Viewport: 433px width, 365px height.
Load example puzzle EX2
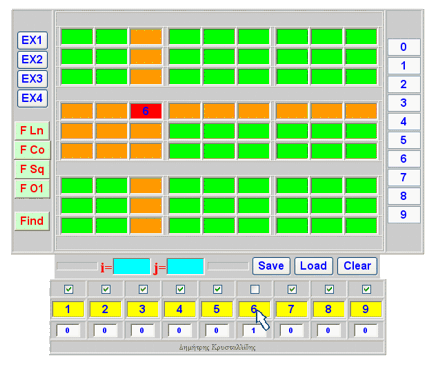(32, 60)
